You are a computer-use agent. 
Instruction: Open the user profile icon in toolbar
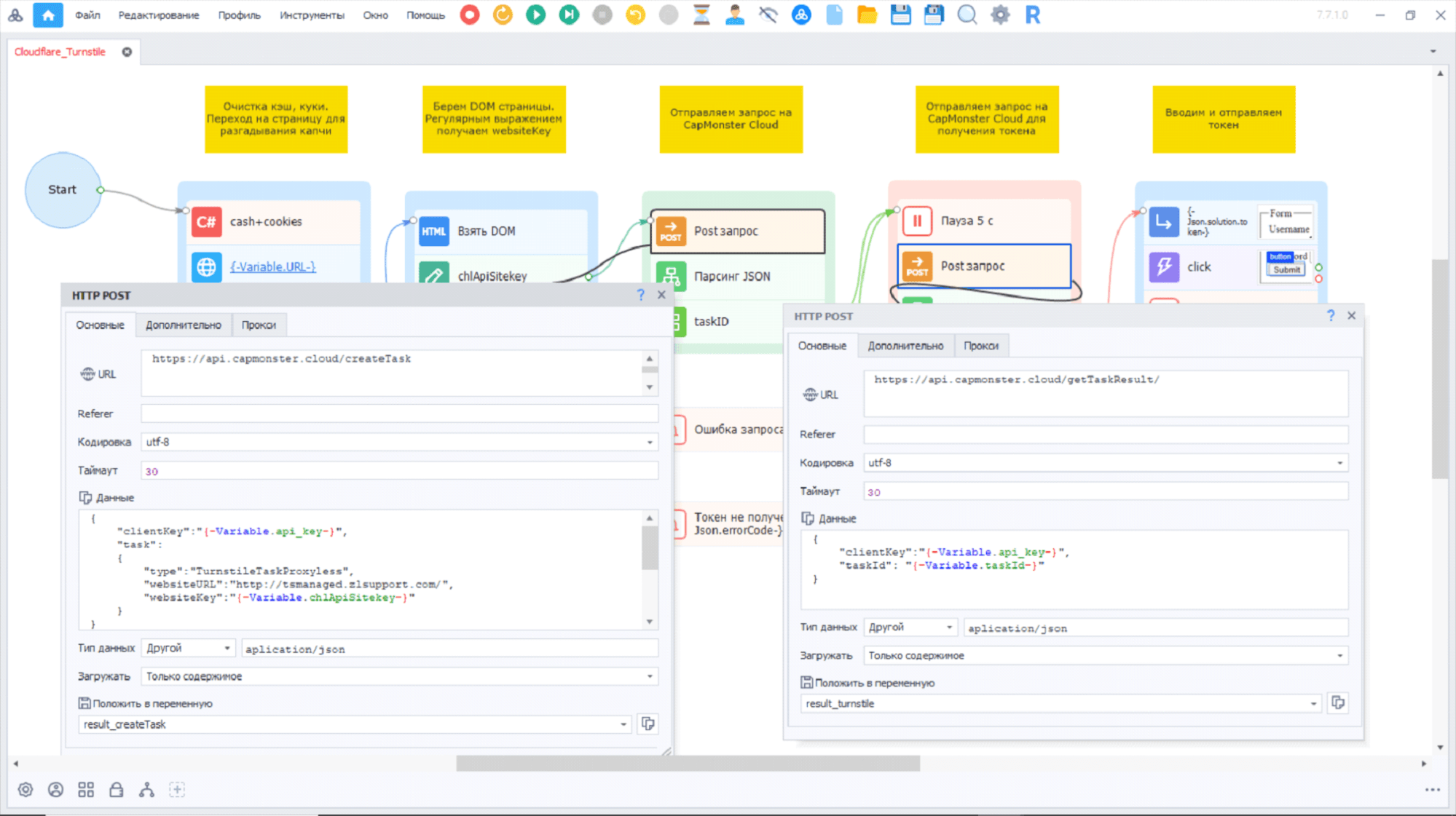pyautogui.click(x=735, y=15)
